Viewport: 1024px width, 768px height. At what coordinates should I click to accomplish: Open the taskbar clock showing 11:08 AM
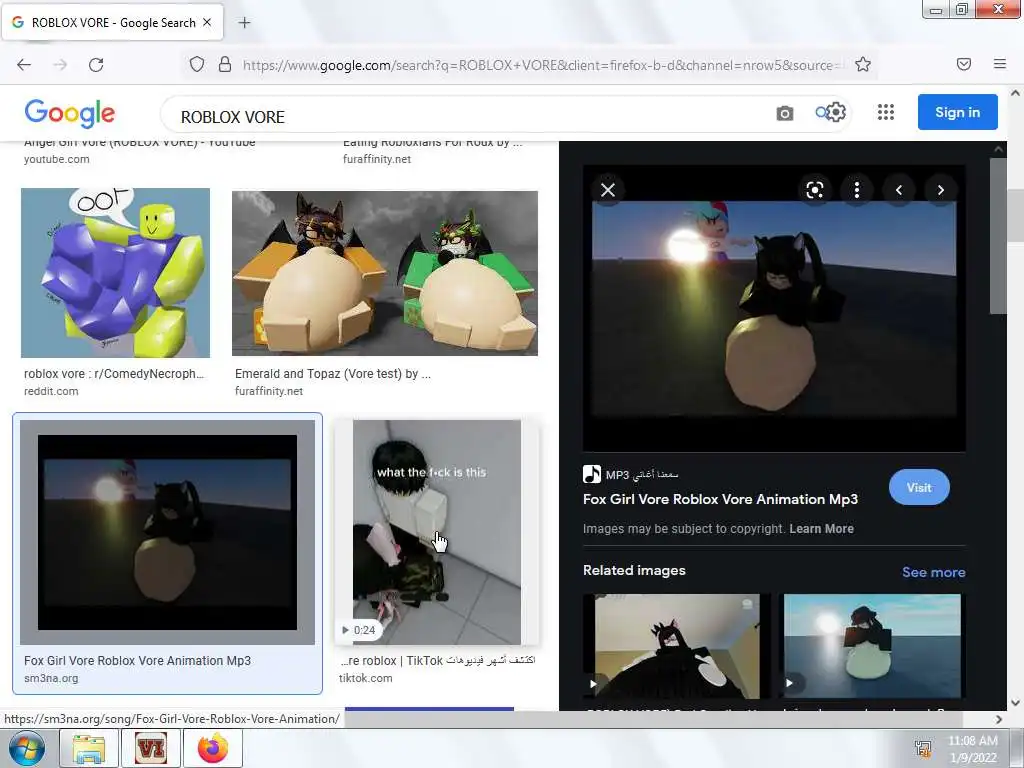coord(972,749)
